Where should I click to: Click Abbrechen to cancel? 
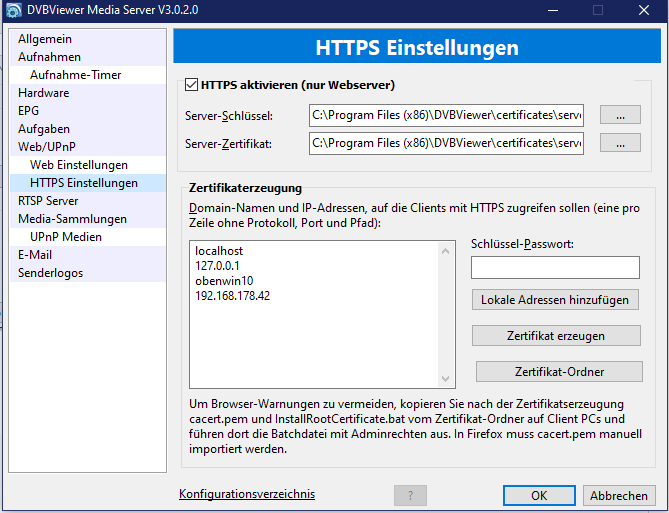coord(619,496)
